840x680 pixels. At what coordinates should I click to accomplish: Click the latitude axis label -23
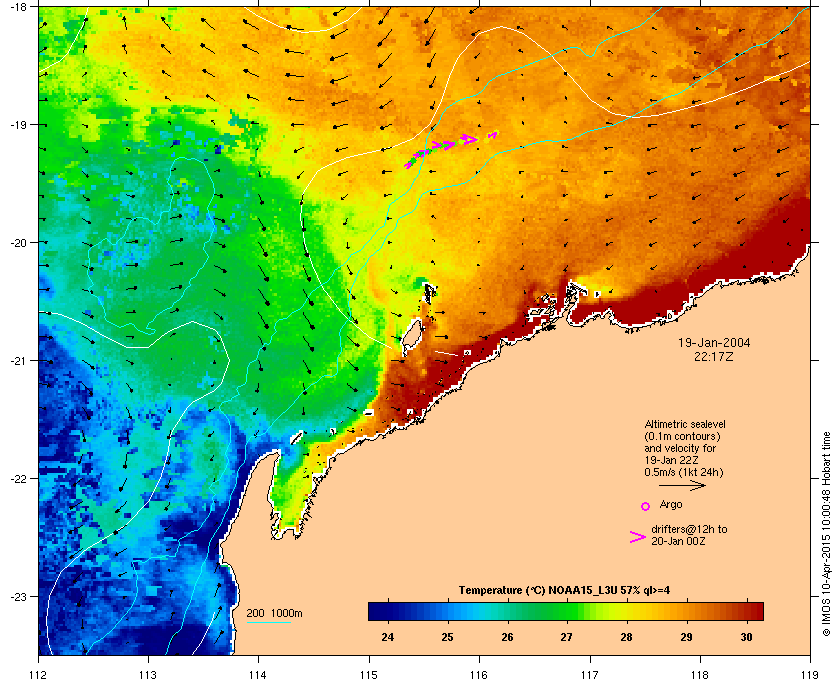coord(18,596)
